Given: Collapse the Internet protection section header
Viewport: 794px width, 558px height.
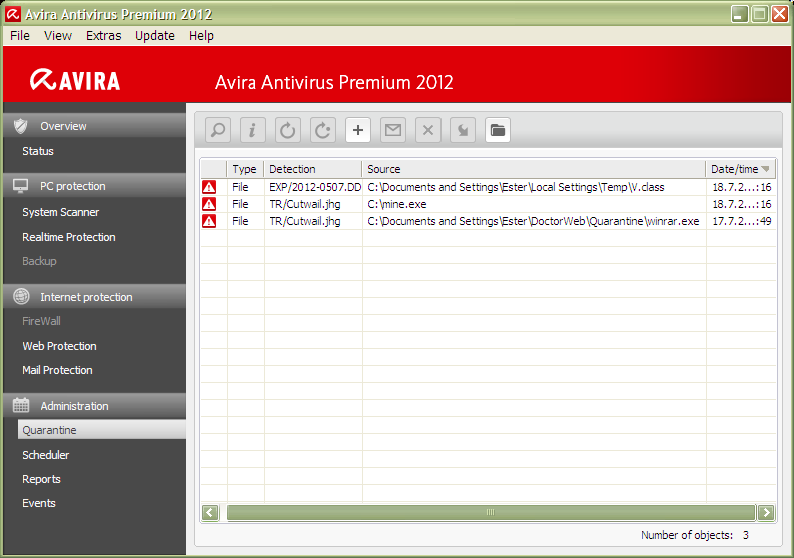Looking at the screenshot, I should tap(95, 297).
